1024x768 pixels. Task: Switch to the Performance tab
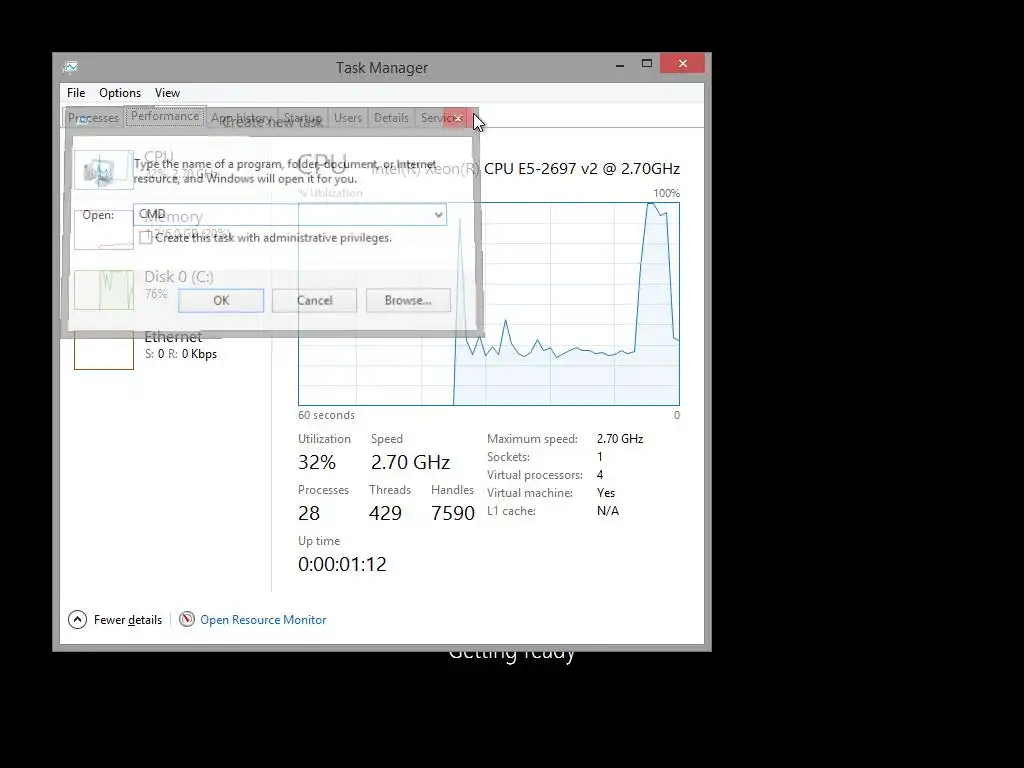coord(165,116)
